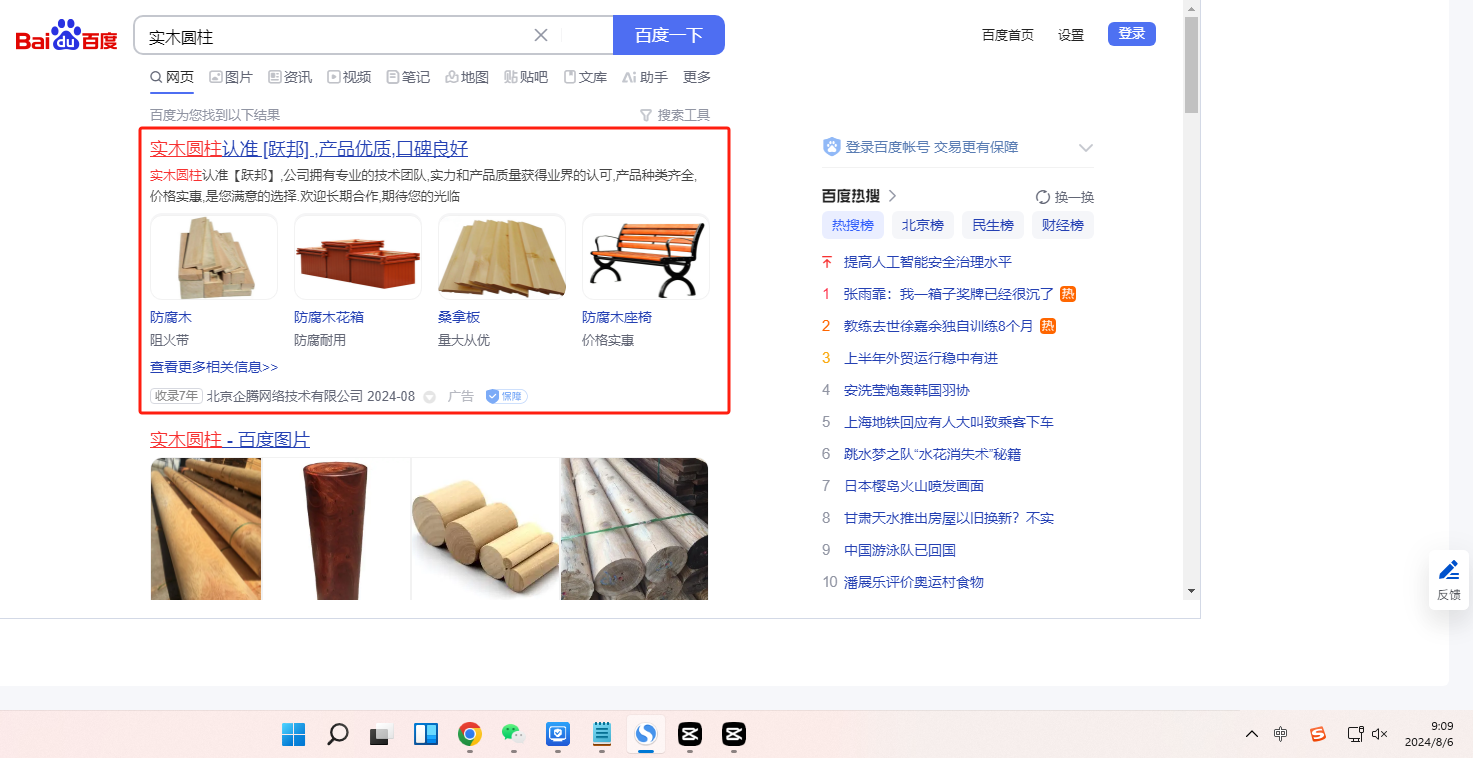Open 提高人工智能安全治理水平 topic
The image size is (1473, 758).
pyautogui.click(x=928, y=262)
